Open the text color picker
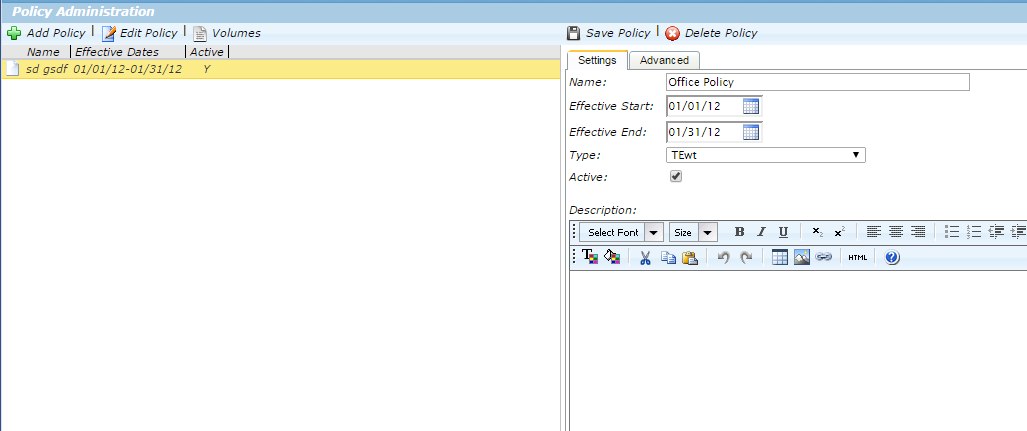 590,258
